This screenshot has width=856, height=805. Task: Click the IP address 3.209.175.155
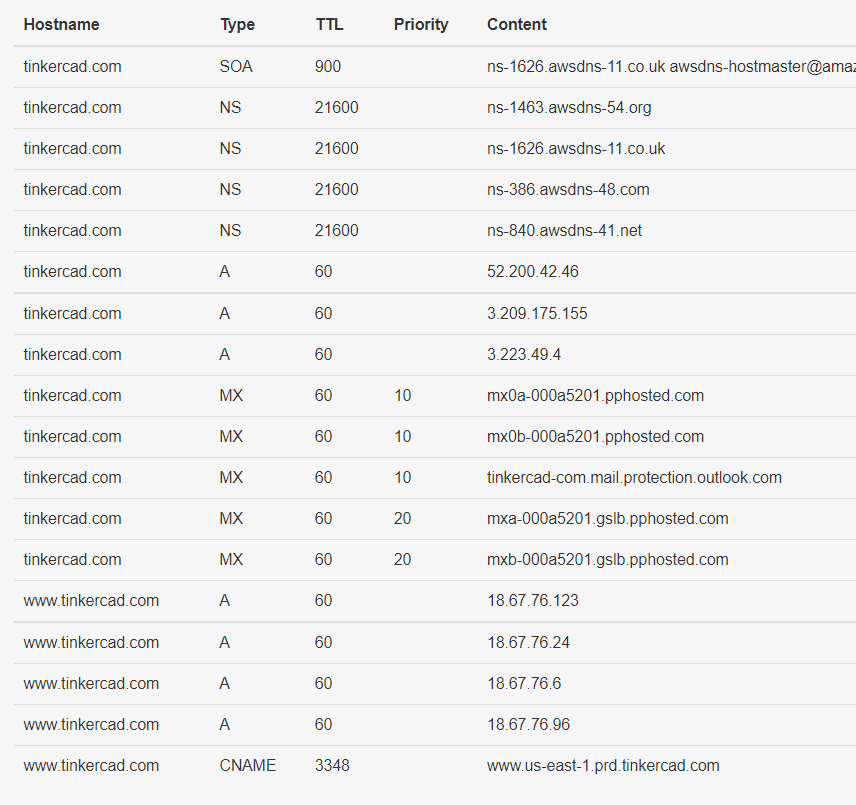point(537,313)
